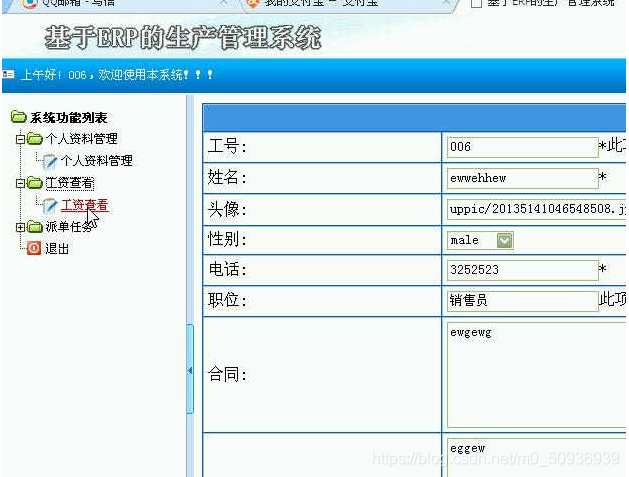Screen dimensions: 629x477
Task: Click the 系统功能列表 root label
Action: click(69, 118)
